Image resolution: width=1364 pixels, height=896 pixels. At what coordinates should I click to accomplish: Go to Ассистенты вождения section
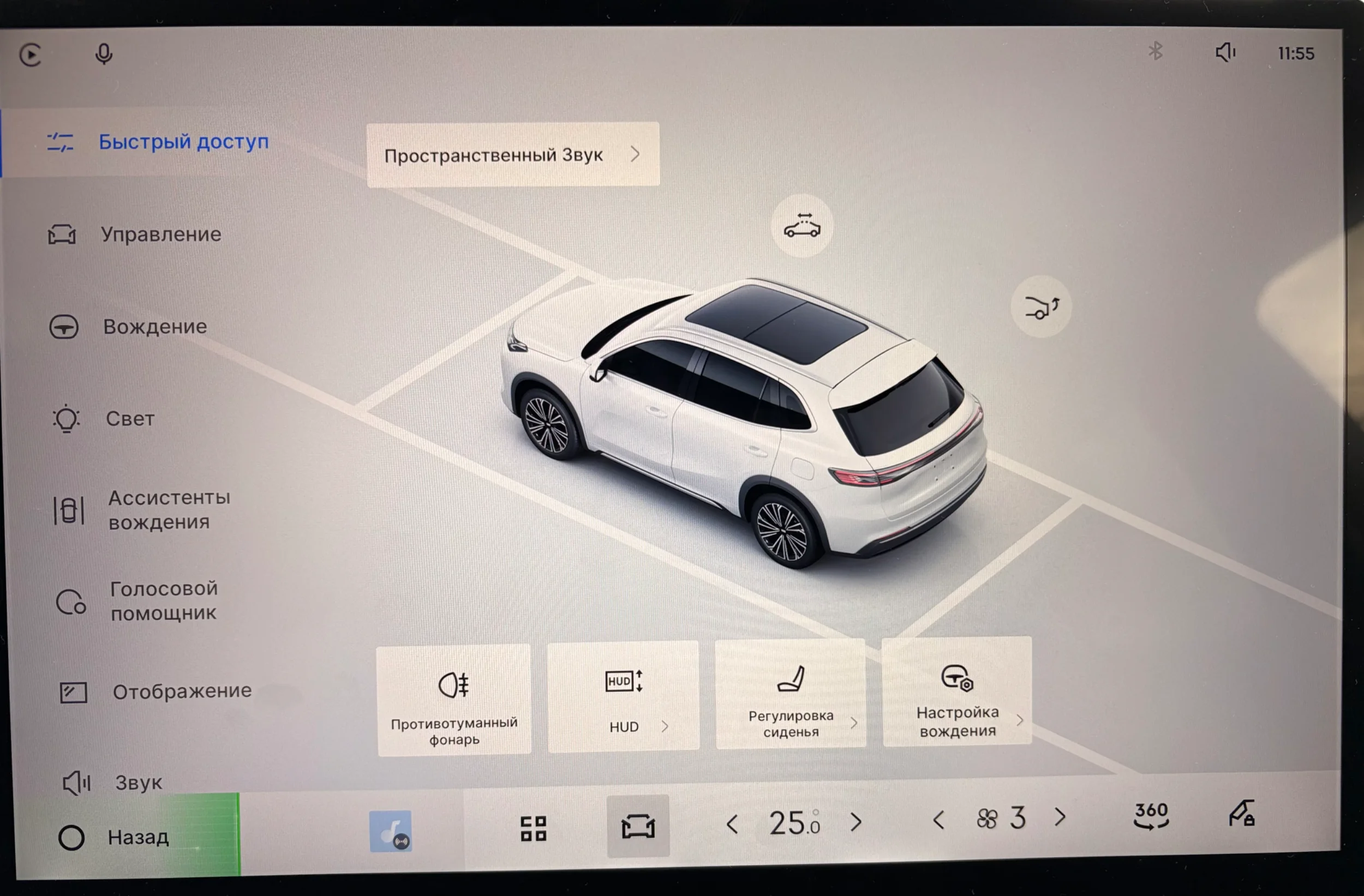(142, 510)
